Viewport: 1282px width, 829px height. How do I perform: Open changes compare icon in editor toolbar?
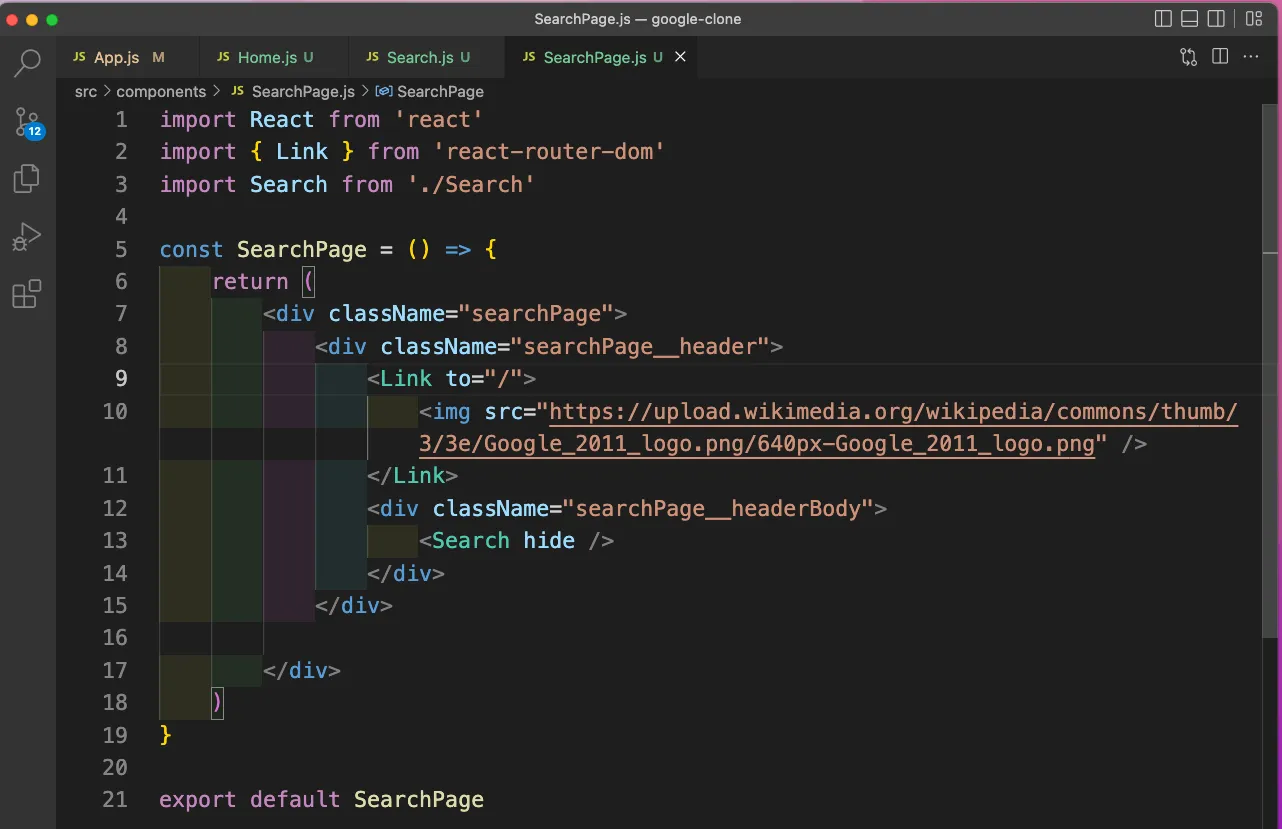coord(1188,57)
